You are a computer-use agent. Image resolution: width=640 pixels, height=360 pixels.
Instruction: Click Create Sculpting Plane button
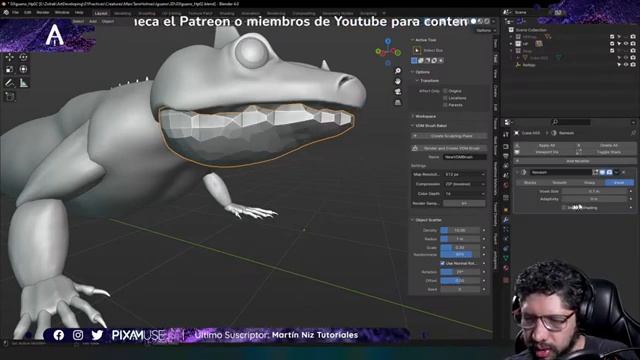449,136
